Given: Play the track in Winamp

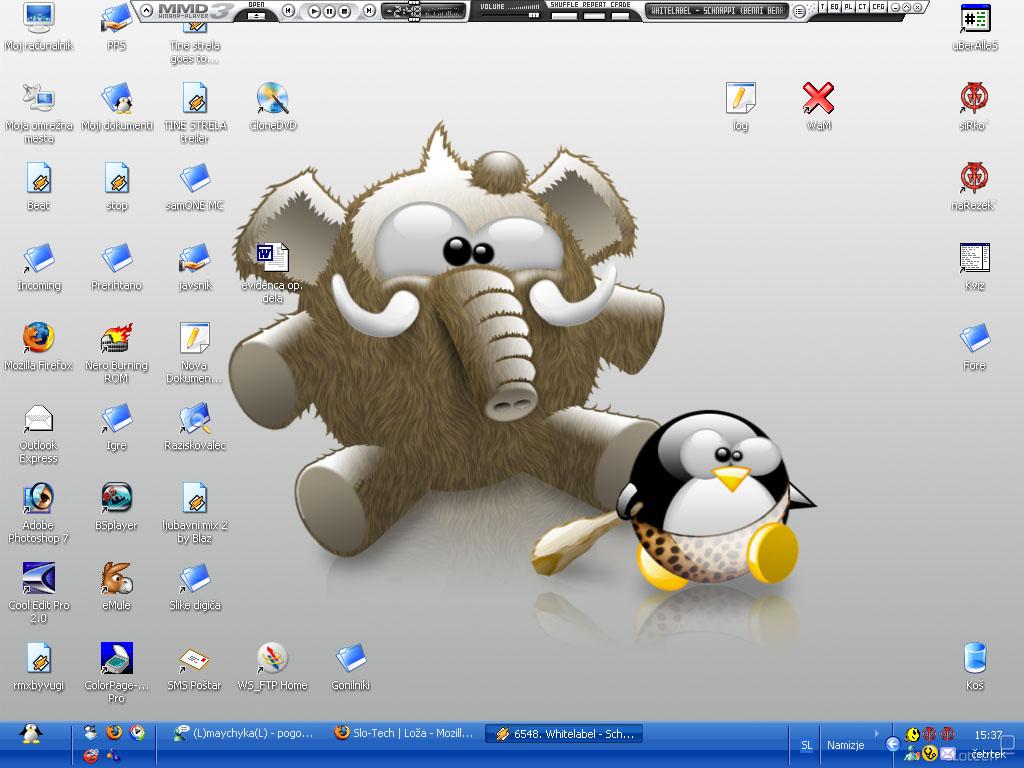Looking at the screenshot, I should click(314, 11).
